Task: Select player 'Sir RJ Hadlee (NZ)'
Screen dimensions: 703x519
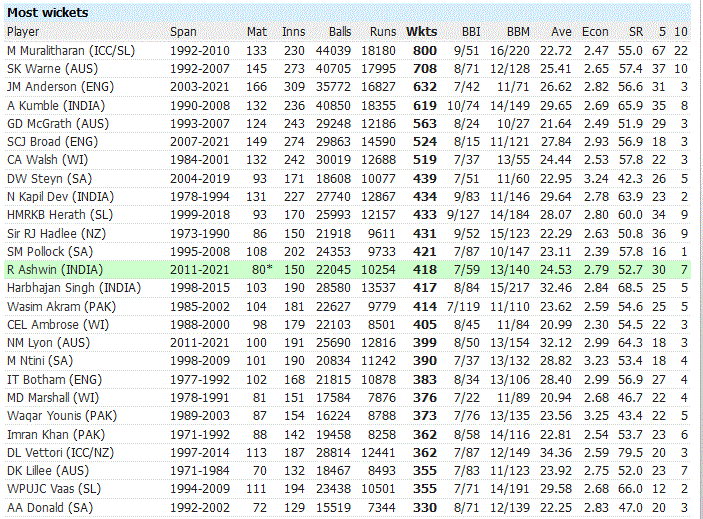Action: point(56,234)
